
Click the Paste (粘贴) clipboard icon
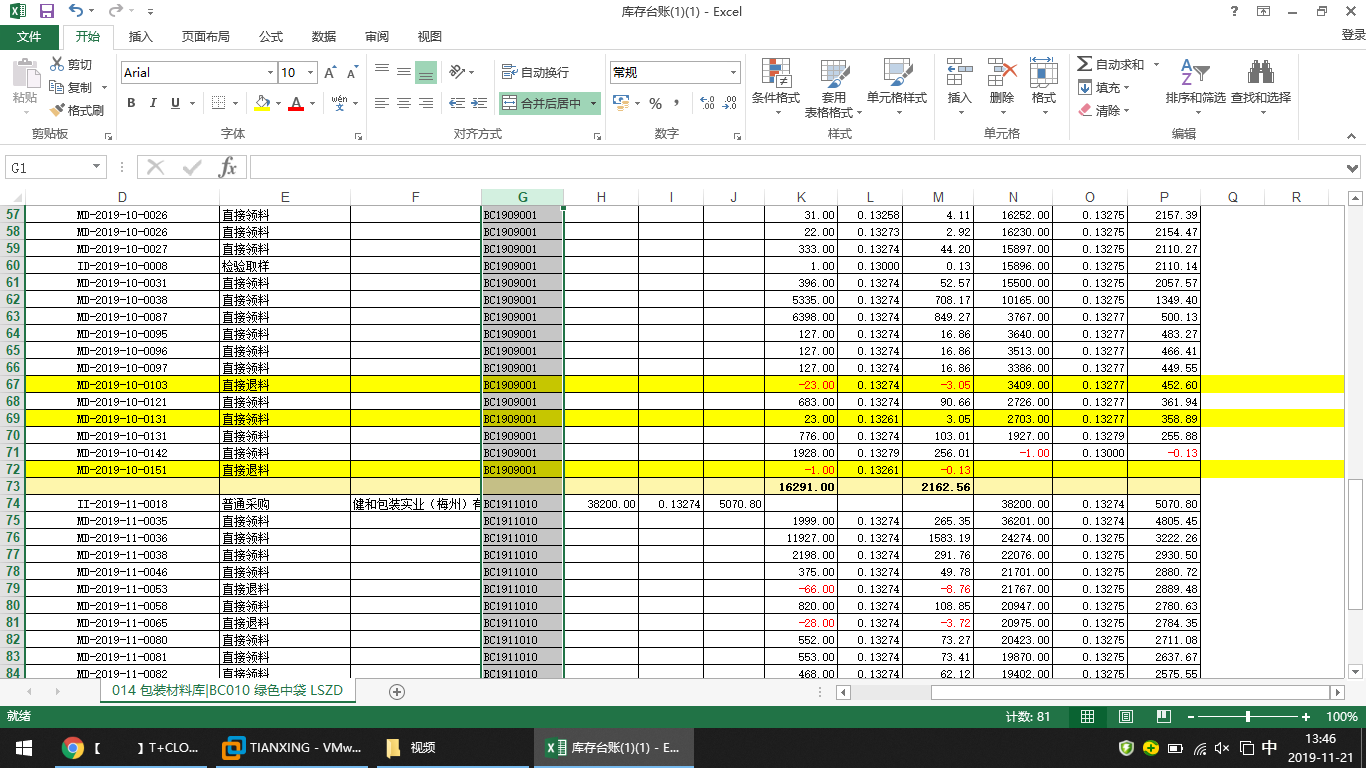tap(25, 74)
